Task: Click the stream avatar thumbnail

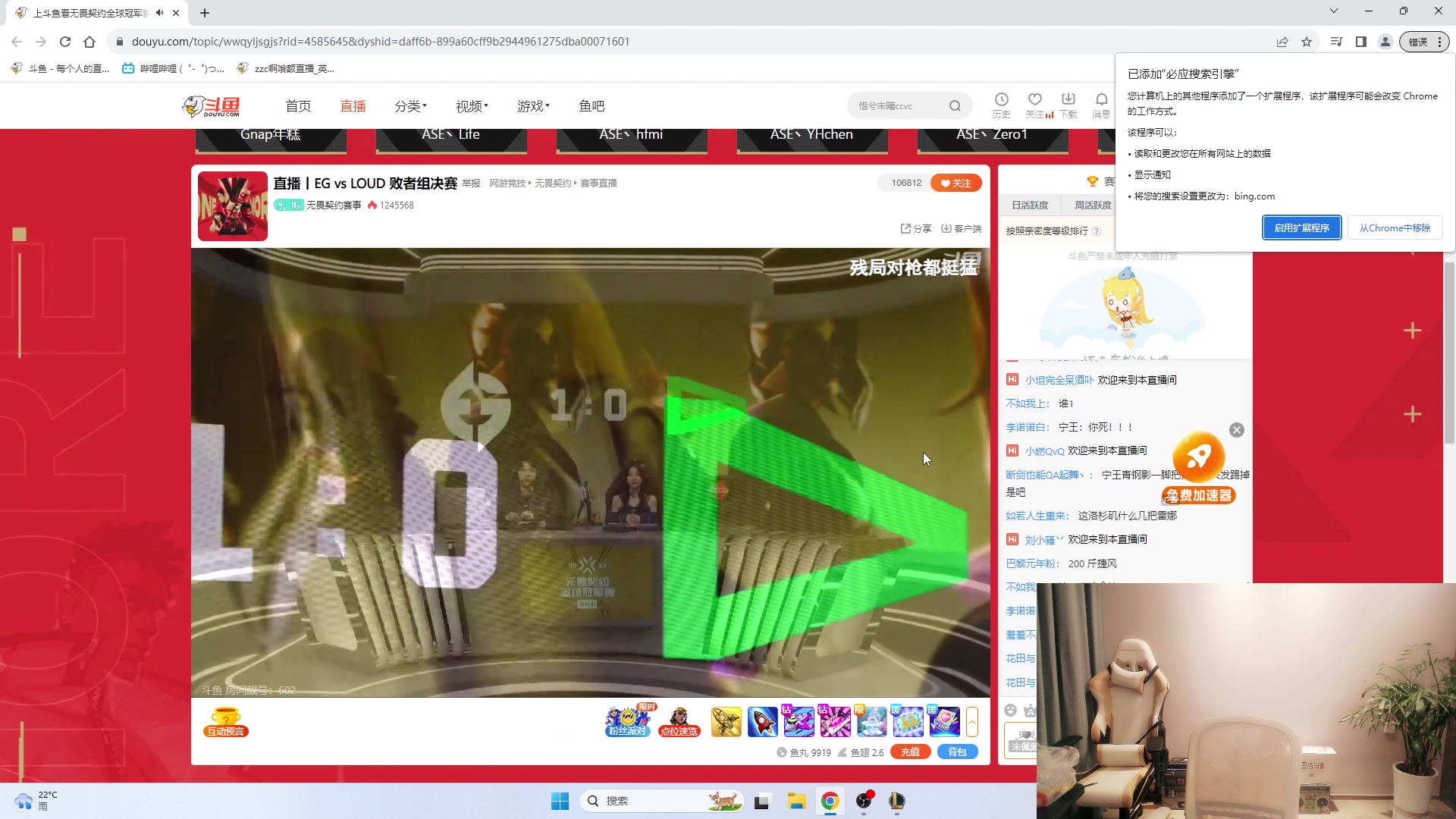Action: (233, 206)
